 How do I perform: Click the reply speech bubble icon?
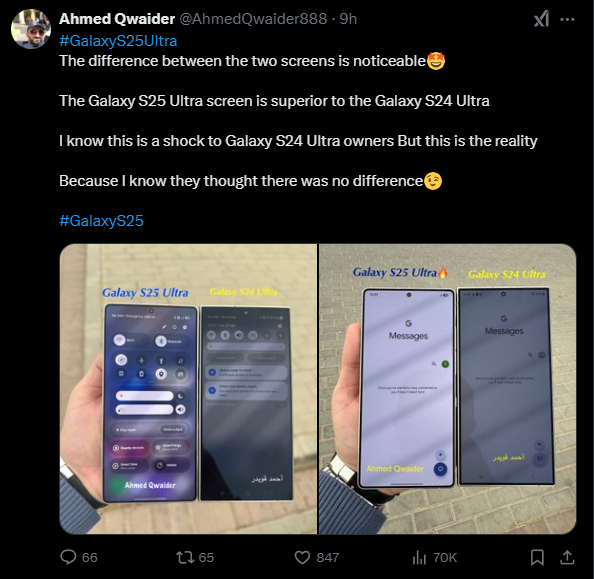tap(68, 557)
